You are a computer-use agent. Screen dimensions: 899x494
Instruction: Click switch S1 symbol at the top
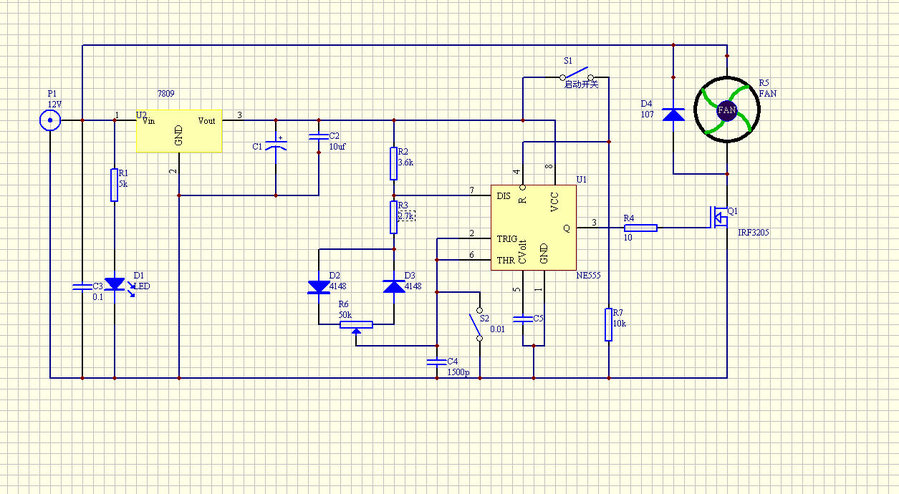[577, 74]
